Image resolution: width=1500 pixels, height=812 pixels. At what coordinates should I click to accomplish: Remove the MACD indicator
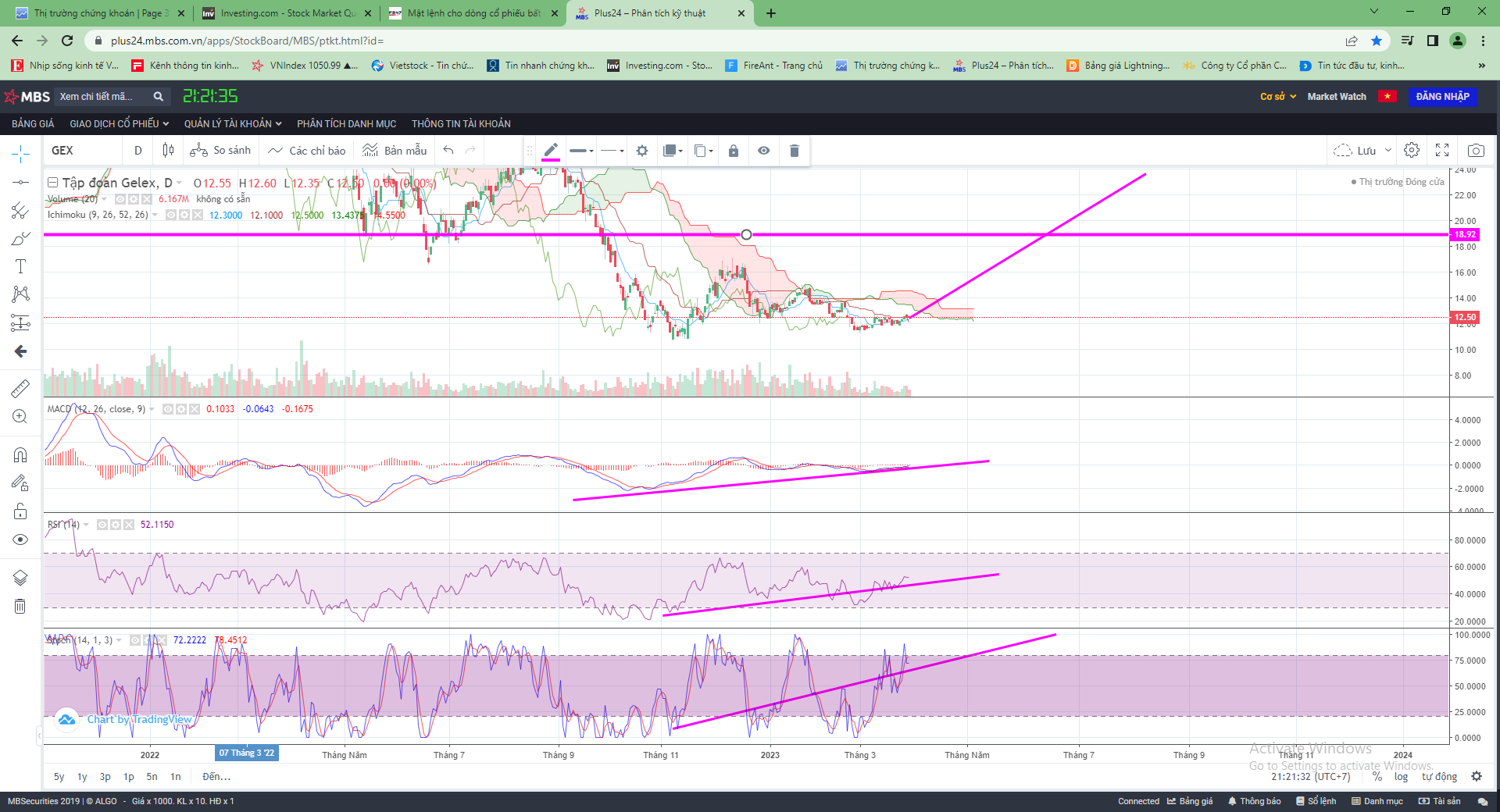point(195,409)
